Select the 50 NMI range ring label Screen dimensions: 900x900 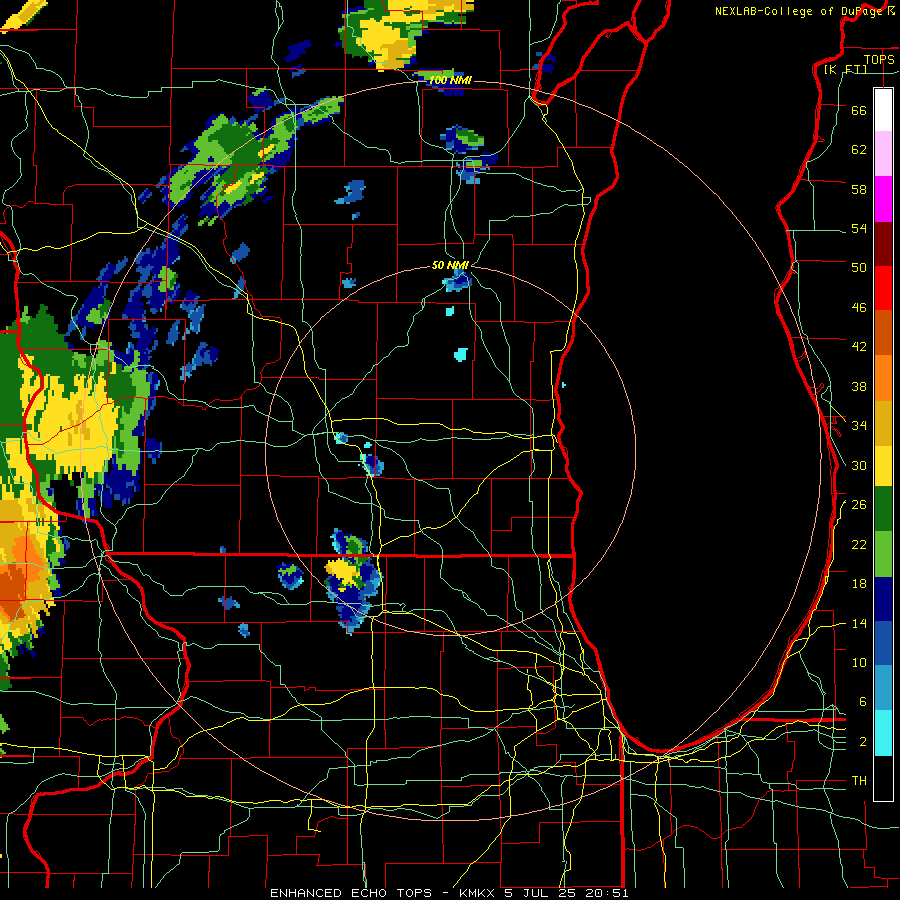[x=451, y=265]
